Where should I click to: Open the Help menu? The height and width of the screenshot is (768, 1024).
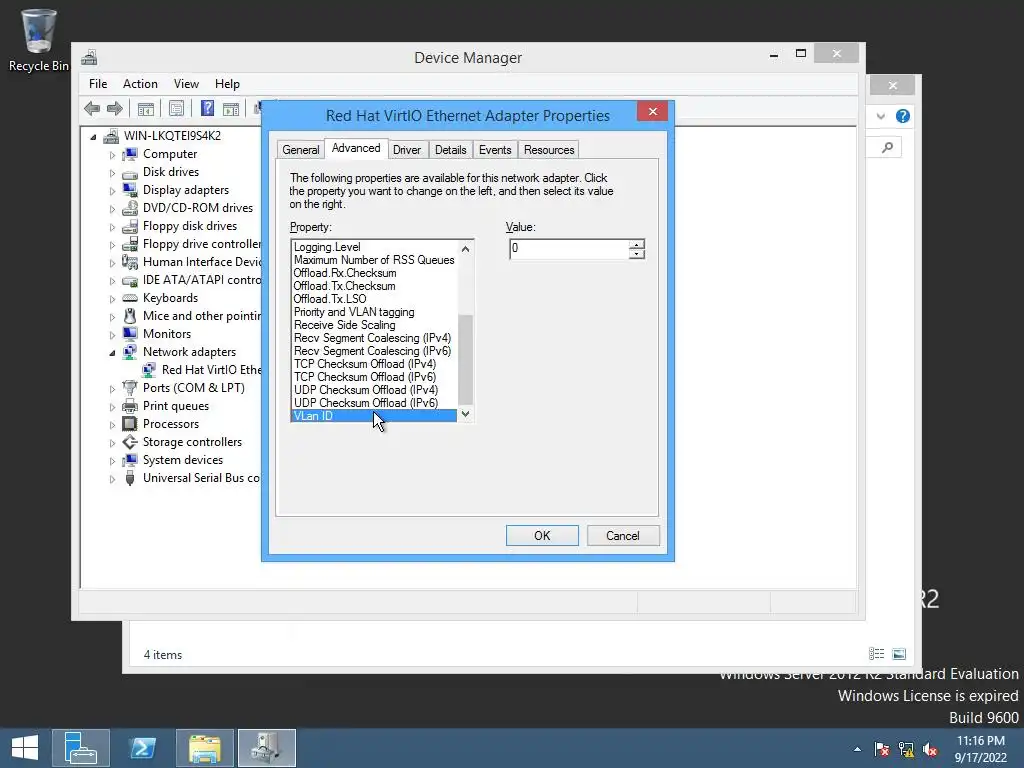(227, 84)
